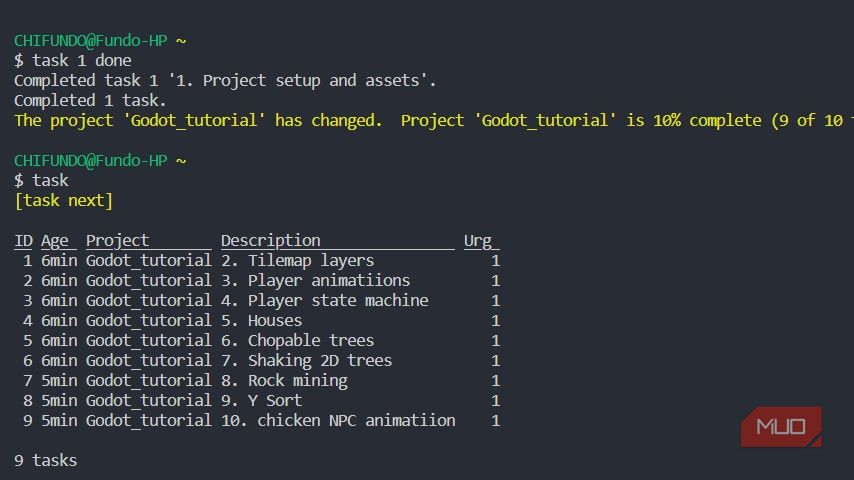854x480 pixels.
Task: Select the '2. Tilemap layers' task description
Action: (x=297, y=260)
